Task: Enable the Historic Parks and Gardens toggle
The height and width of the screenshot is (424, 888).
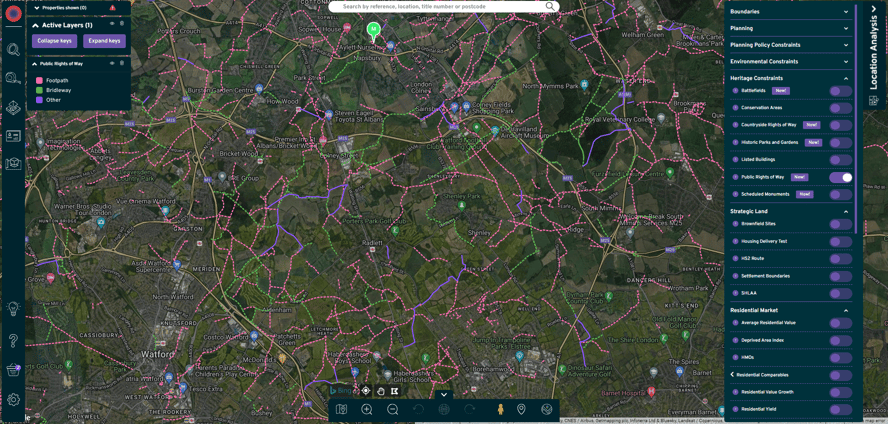Action: coord(840,143)
